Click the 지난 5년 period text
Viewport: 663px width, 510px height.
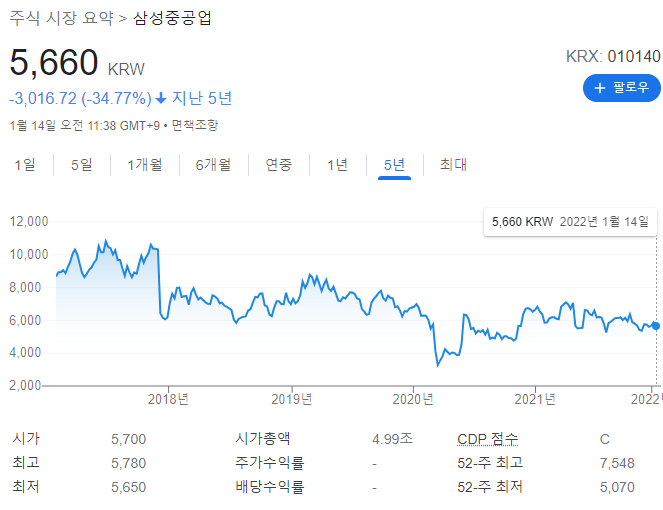pyautogui.click(x=202, y=99)
